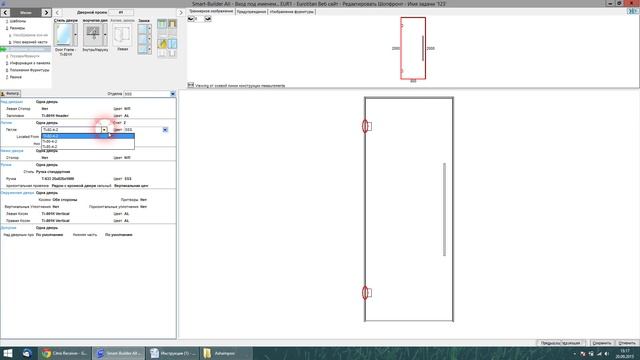
Task: Click the Предыдущая button
Action: tap(549, 343)
